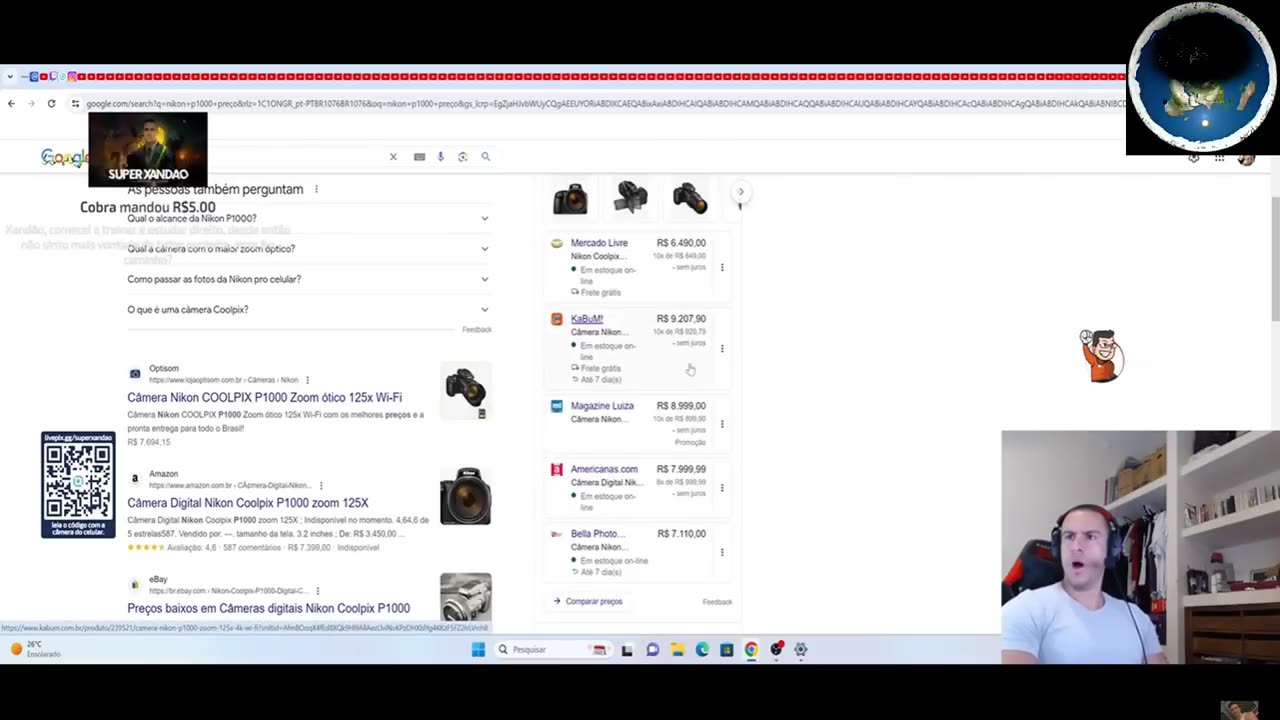The width and height of the screenshot is (1280, 720).
Task: Open KaBuM! seller link
Action: point(587,319)
